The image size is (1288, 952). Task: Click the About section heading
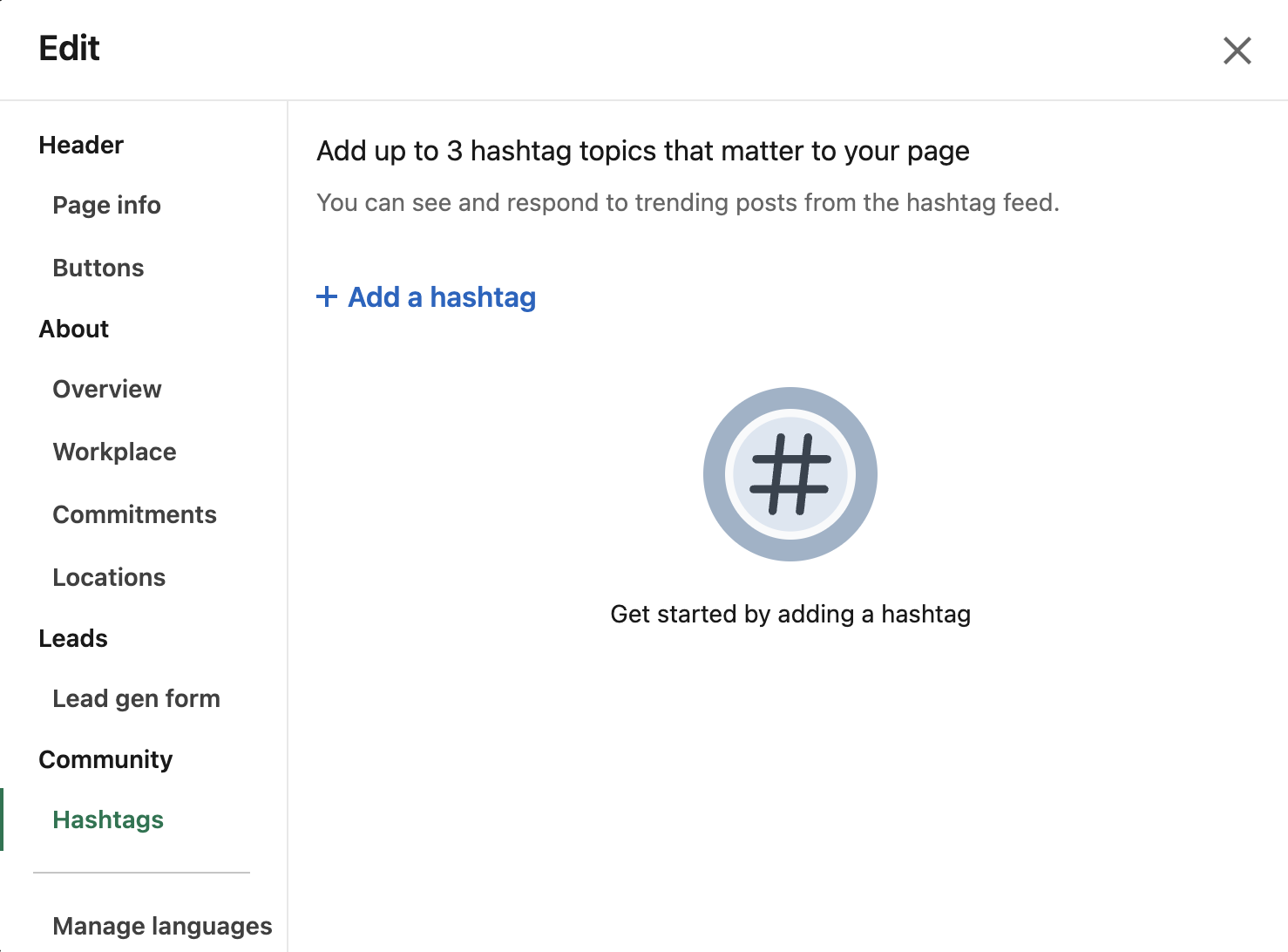click(x=74, y=329)
